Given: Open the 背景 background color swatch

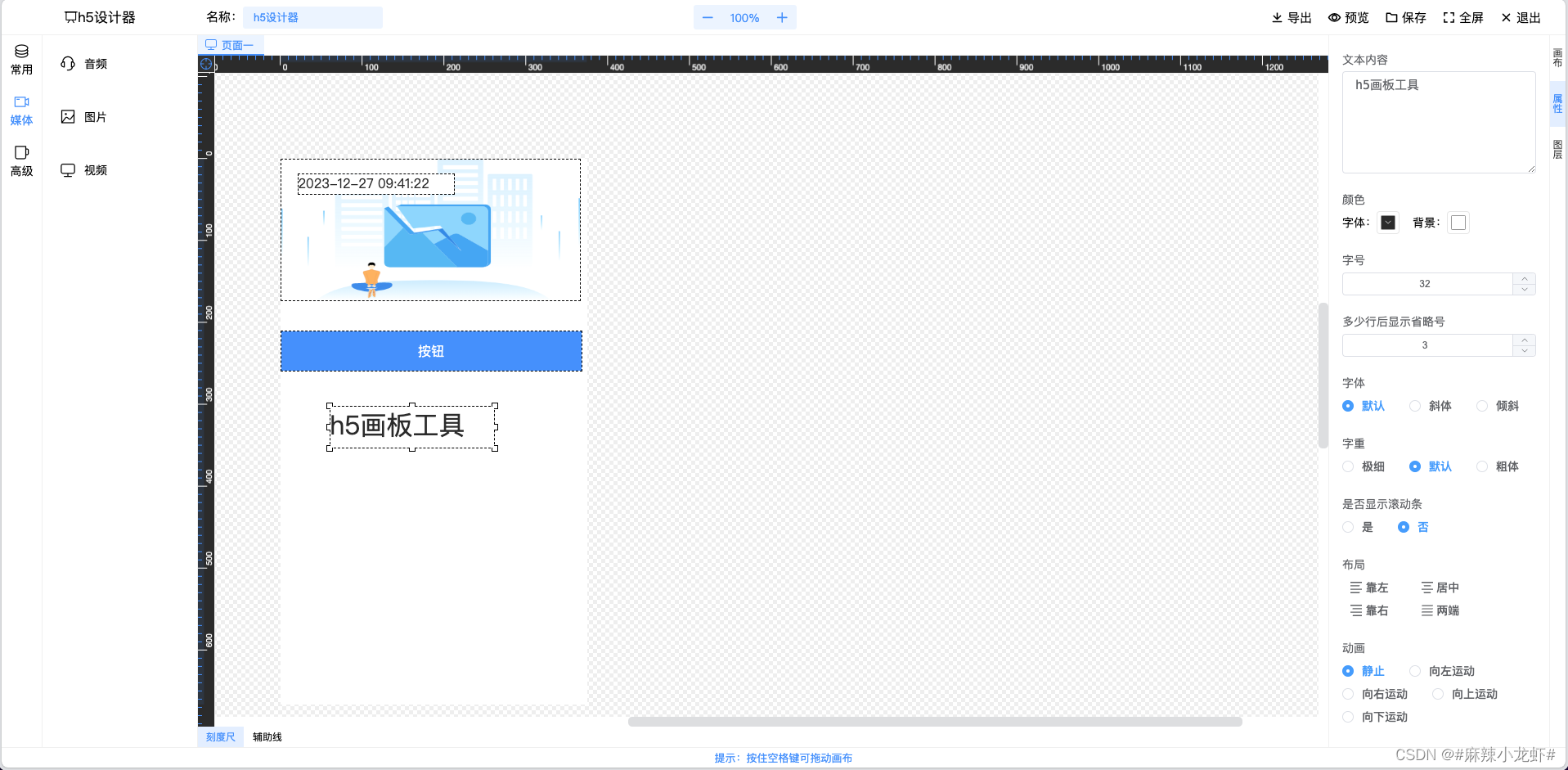Looking at the screenshot, I should pos(1458,223).
